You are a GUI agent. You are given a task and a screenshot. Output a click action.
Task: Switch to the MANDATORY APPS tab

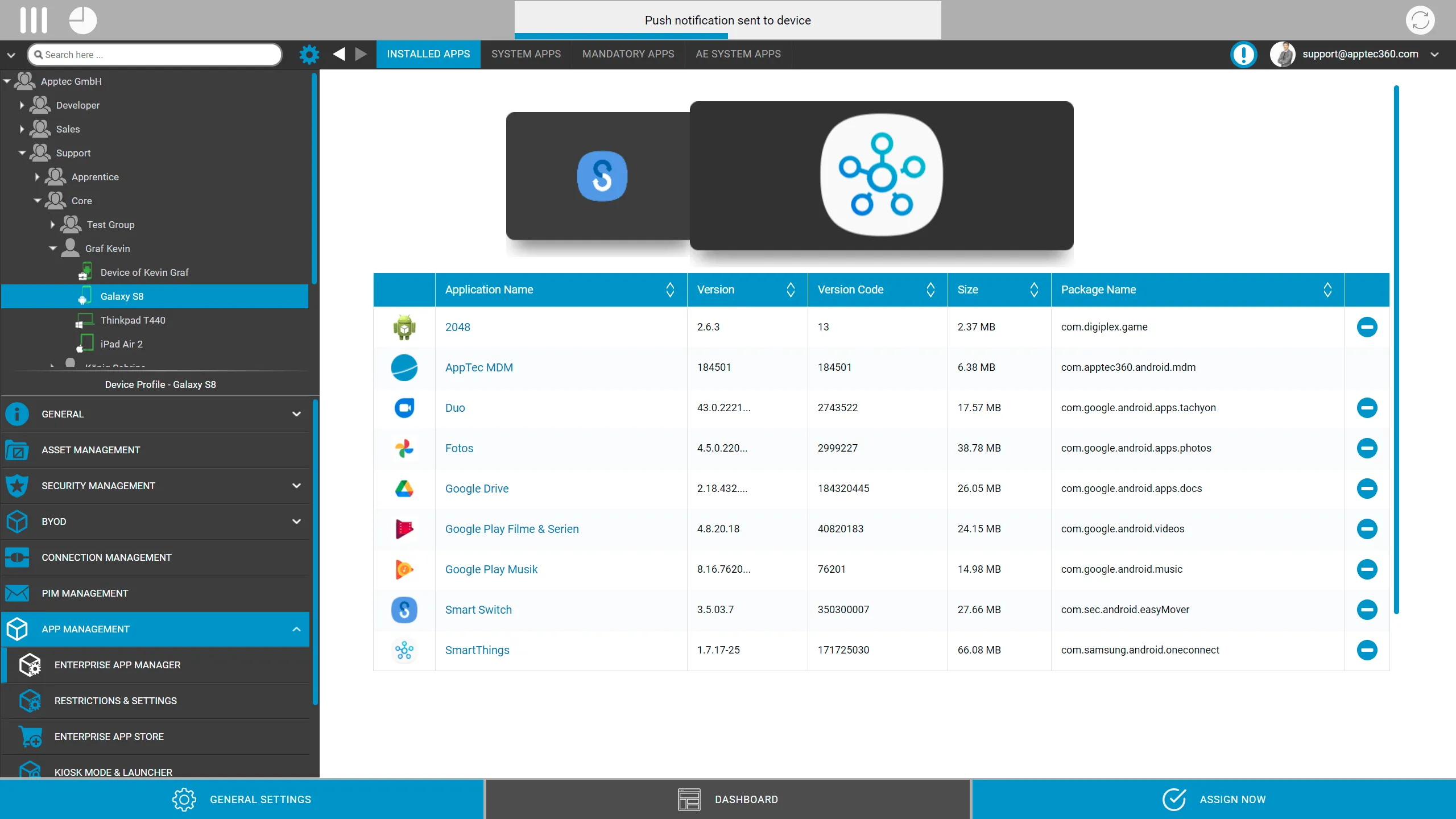point(628,54)
